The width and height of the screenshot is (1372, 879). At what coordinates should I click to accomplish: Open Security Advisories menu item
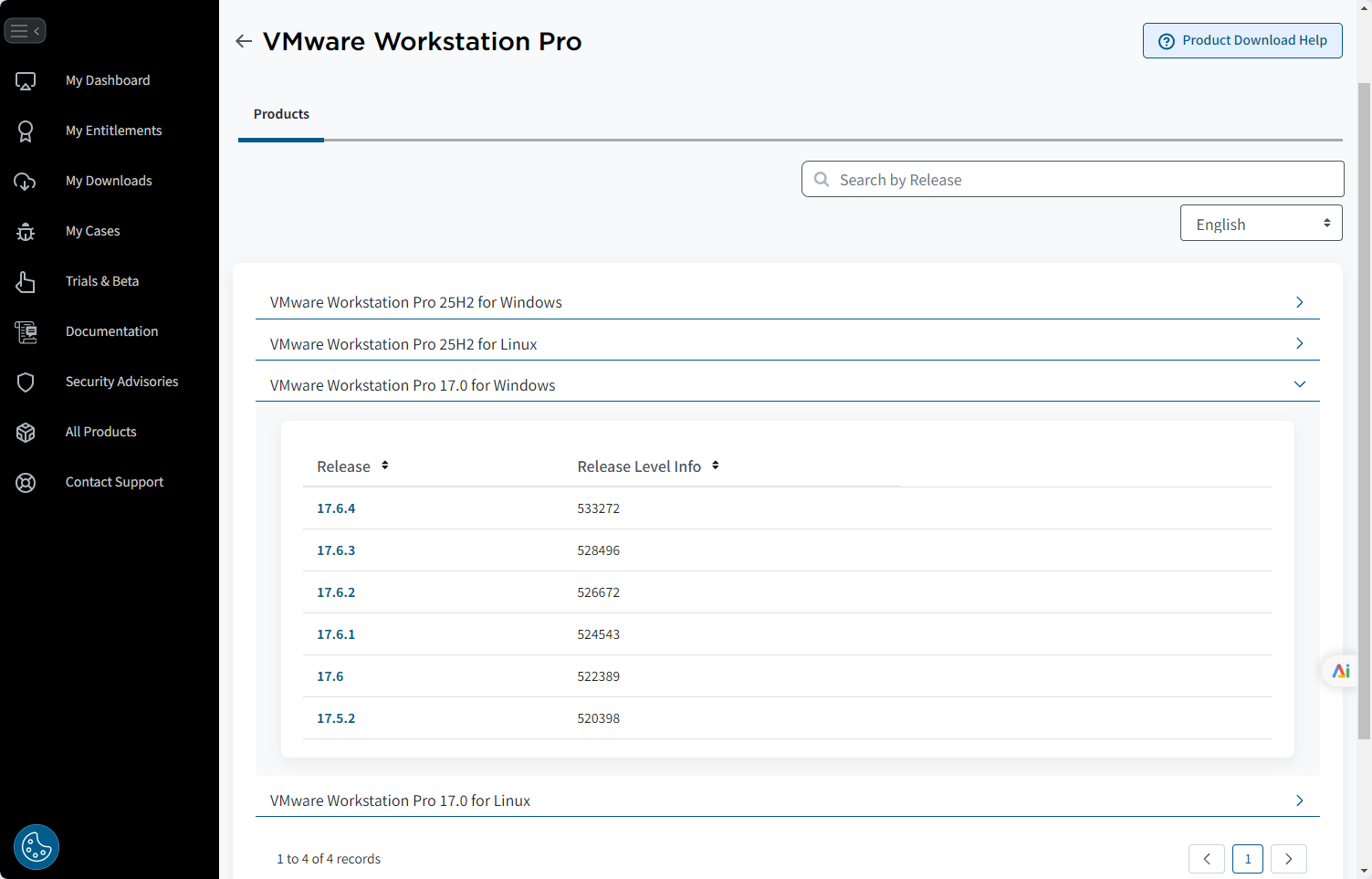(121, 382)
